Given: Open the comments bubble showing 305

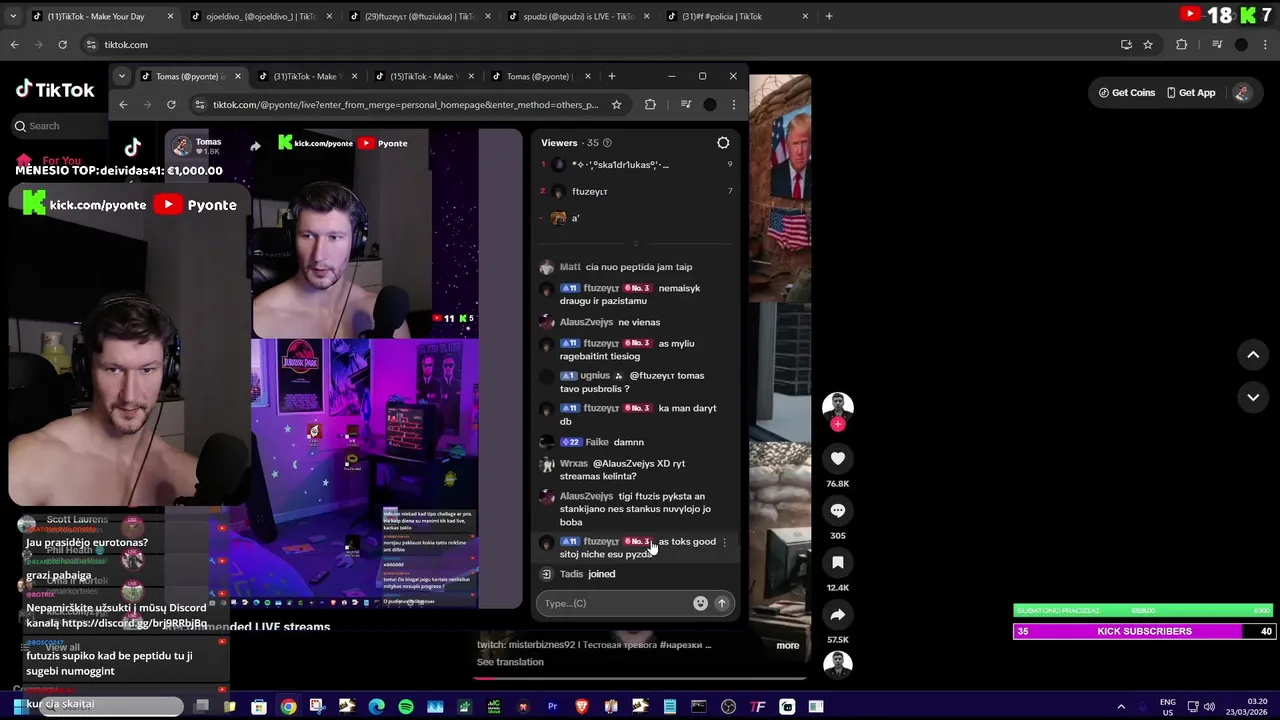Looking at the screenshot, I should 838,510.
